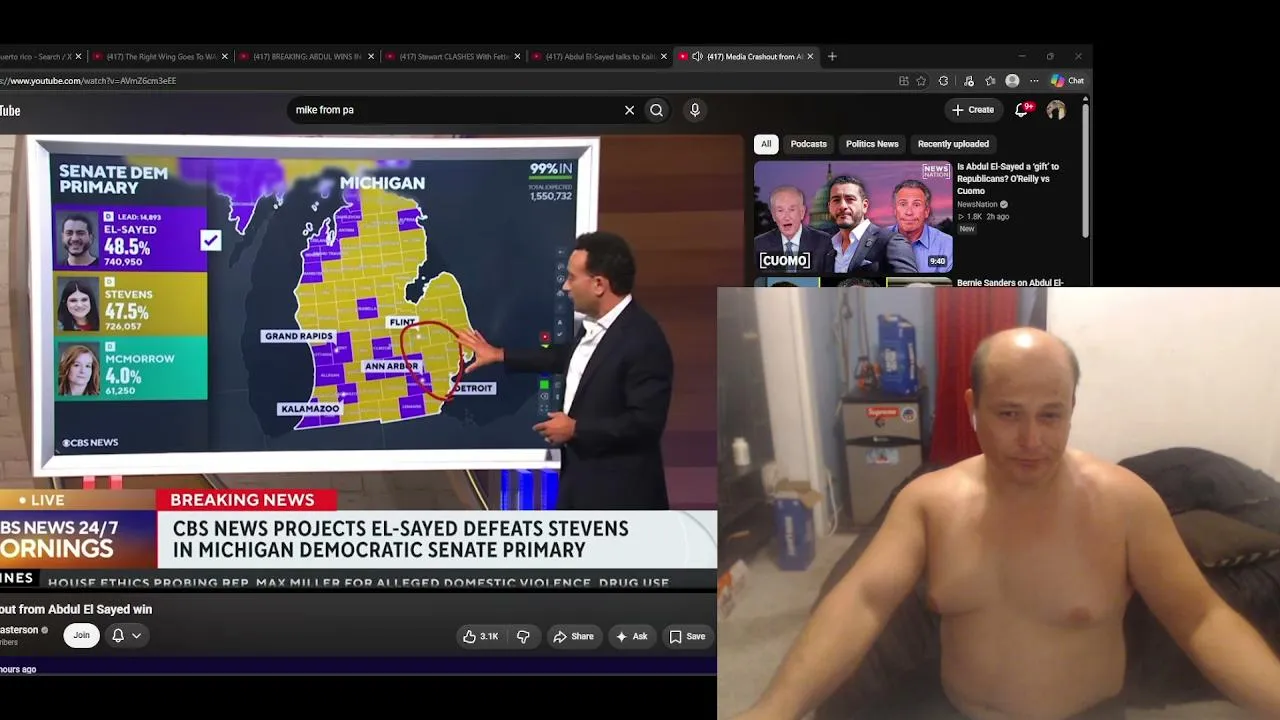The height and width of the screenshot is (720, 1280).
Task: Close the 'Abdul El-Sayed talks to' tab
Action: click(x=663, y=57)
